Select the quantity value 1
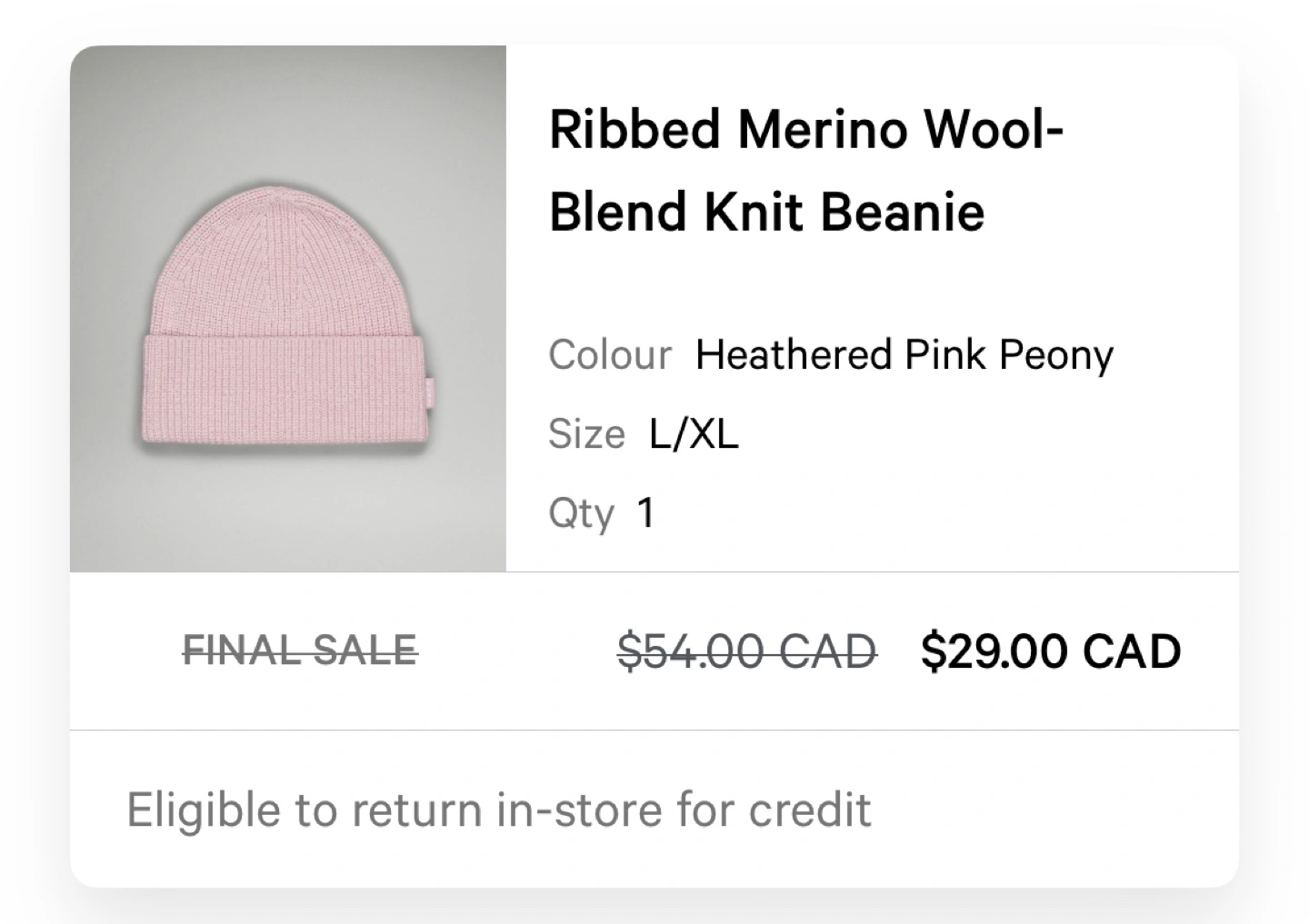The height and width of the screenshot is (924, 1309). (x=645, y=513)
